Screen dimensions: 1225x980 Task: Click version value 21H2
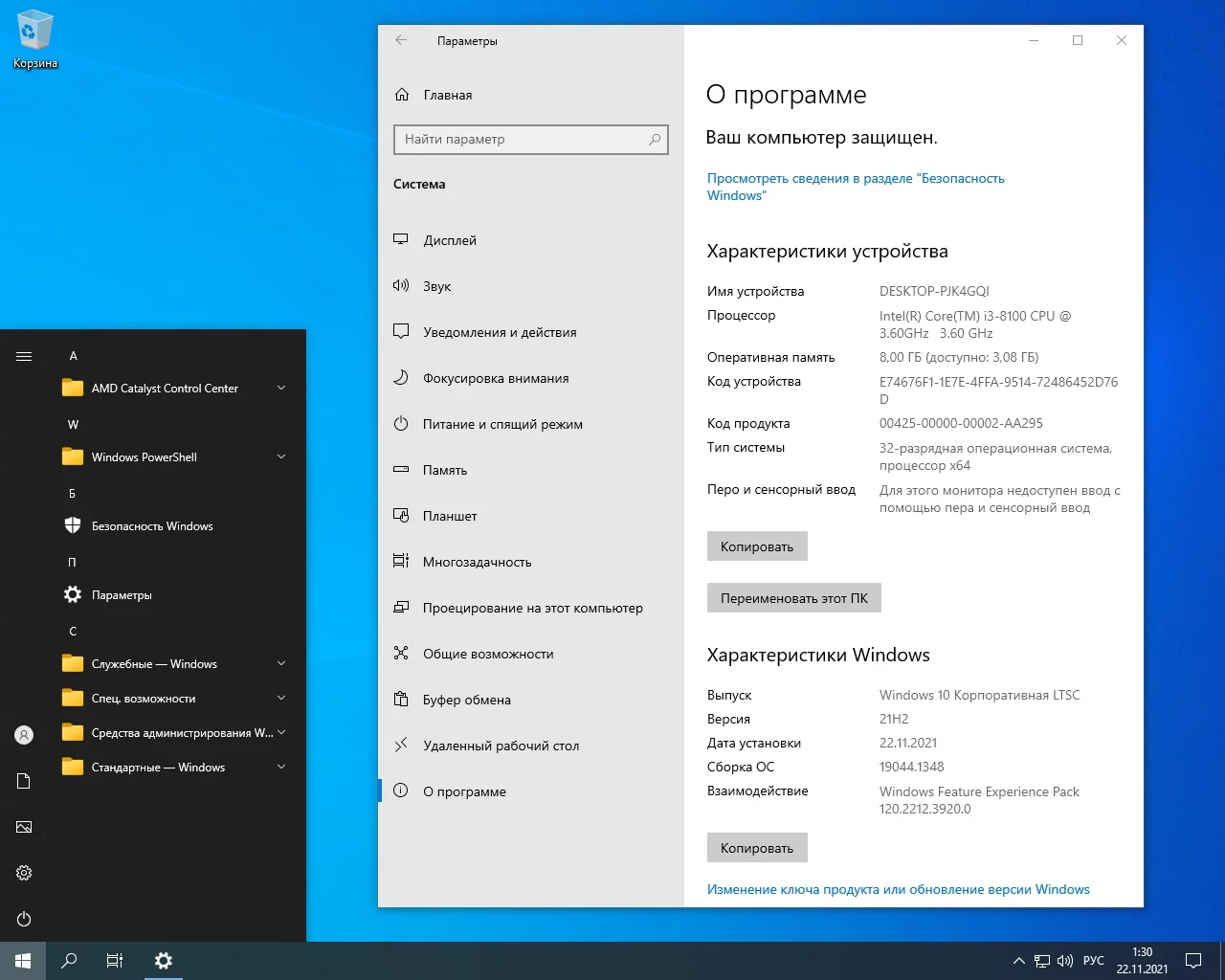click(894, 719)
